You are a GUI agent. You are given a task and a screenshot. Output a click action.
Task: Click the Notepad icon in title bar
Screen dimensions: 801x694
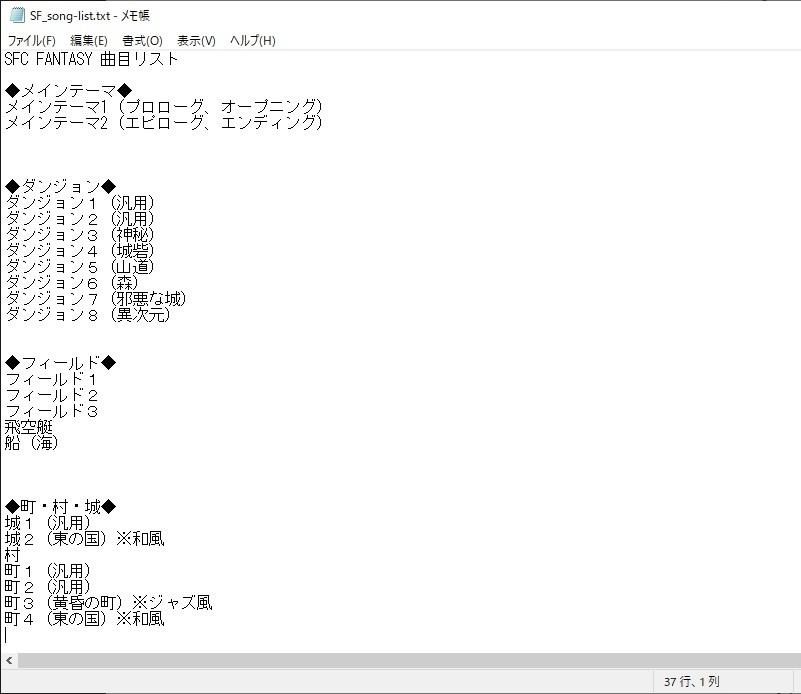click(x=17, y=15)
